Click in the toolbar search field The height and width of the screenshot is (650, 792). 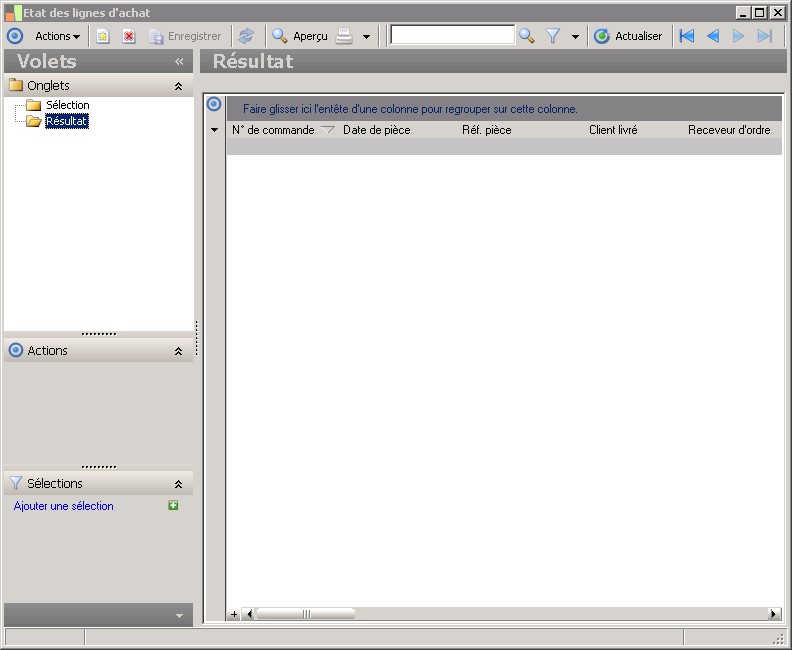tap(453, 35)
